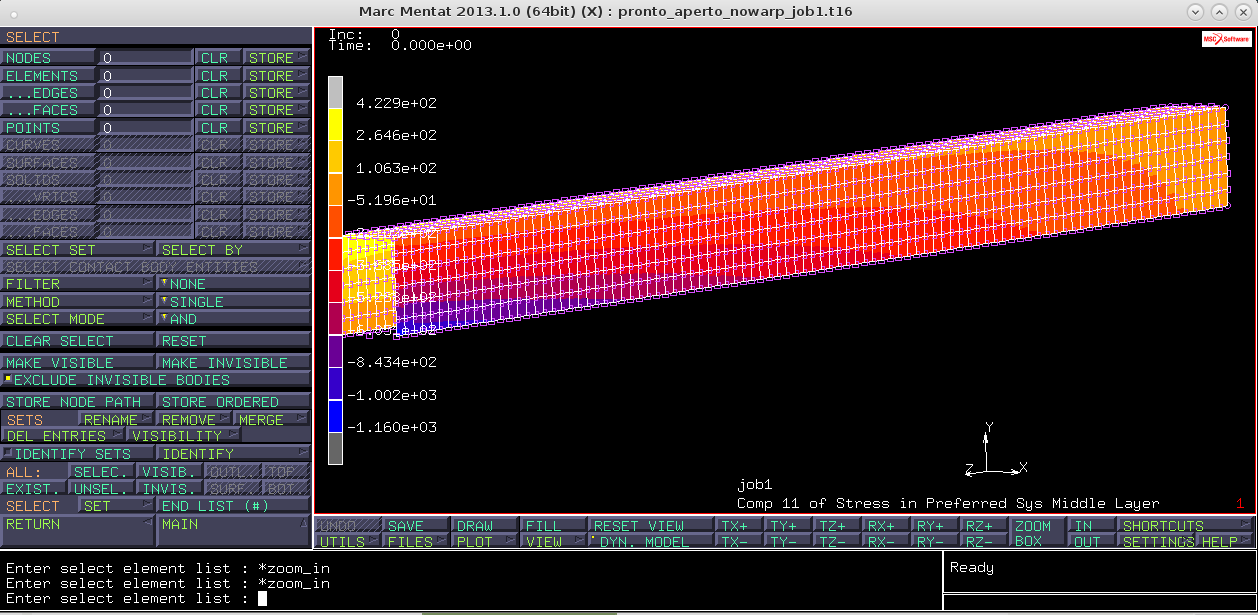Click the legend value 4.229e+02
1258x615 pixels.
point(397,103)
